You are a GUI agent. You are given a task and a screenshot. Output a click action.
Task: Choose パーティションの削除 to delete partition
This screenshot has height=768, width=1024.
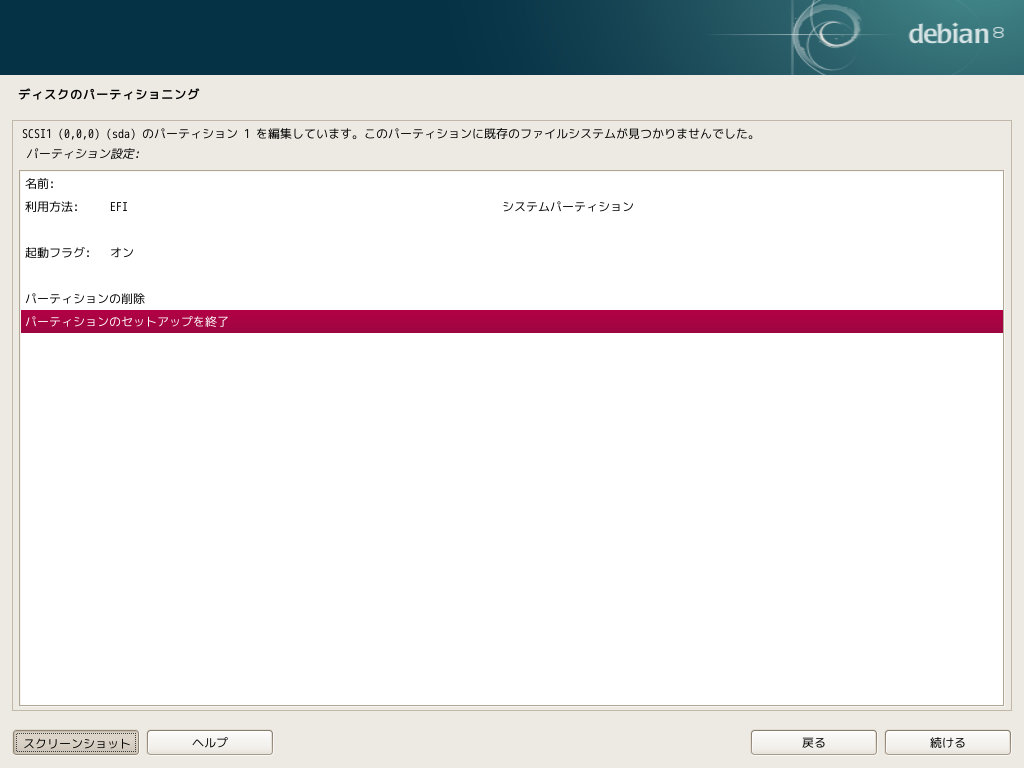[x=83, y=297]
